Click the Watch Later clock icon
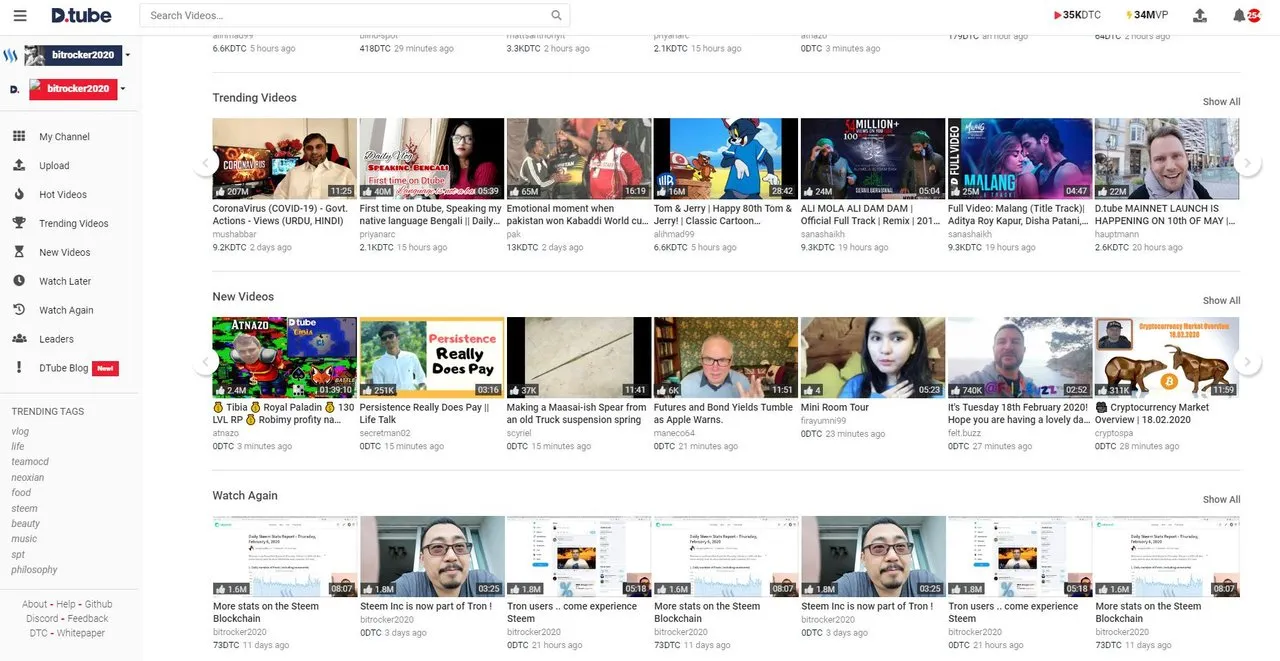This screenshot has height=661, width=1280. click(19, 281)
